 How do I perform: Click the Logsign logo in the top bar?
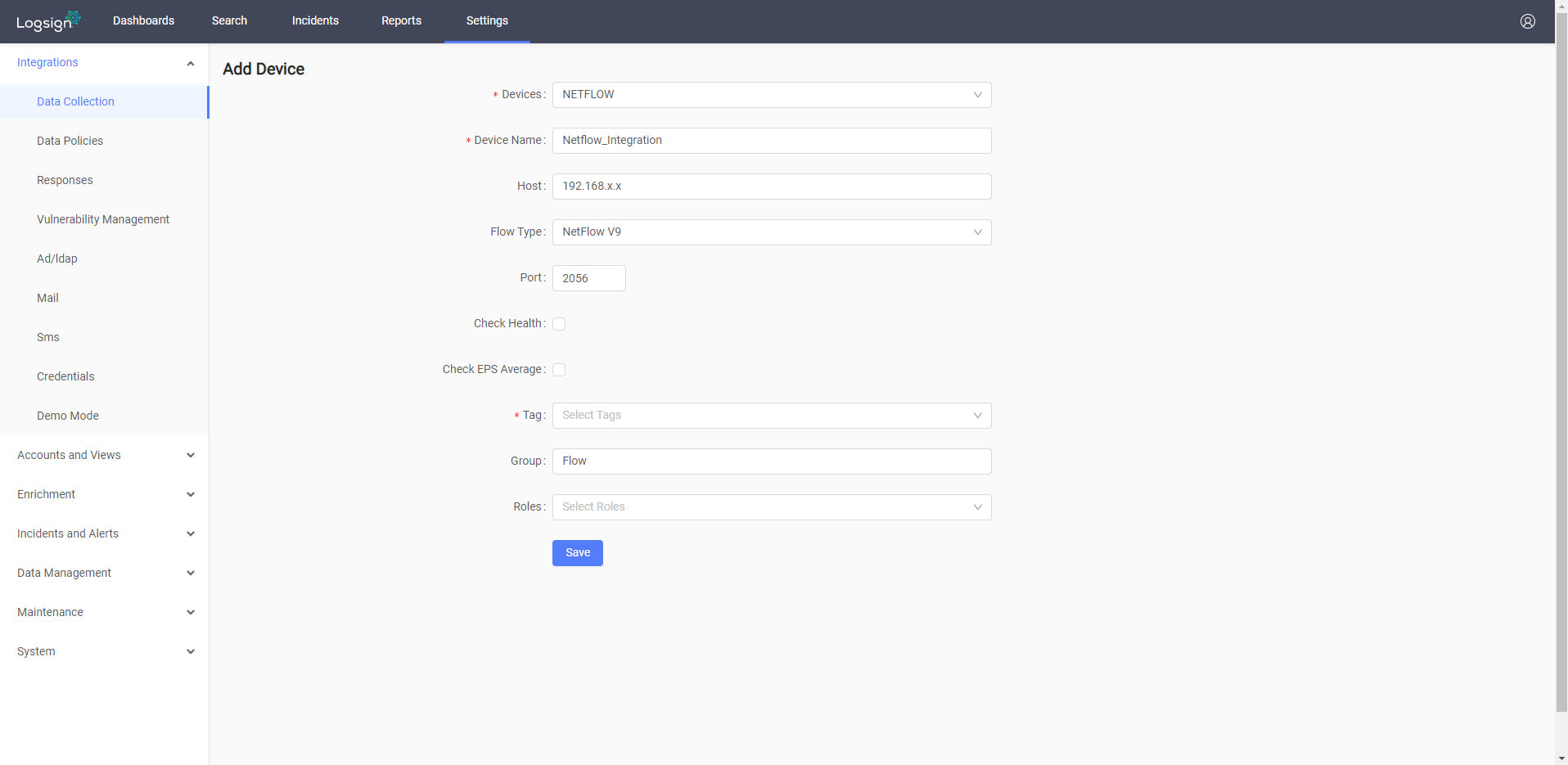pos(47,20)
